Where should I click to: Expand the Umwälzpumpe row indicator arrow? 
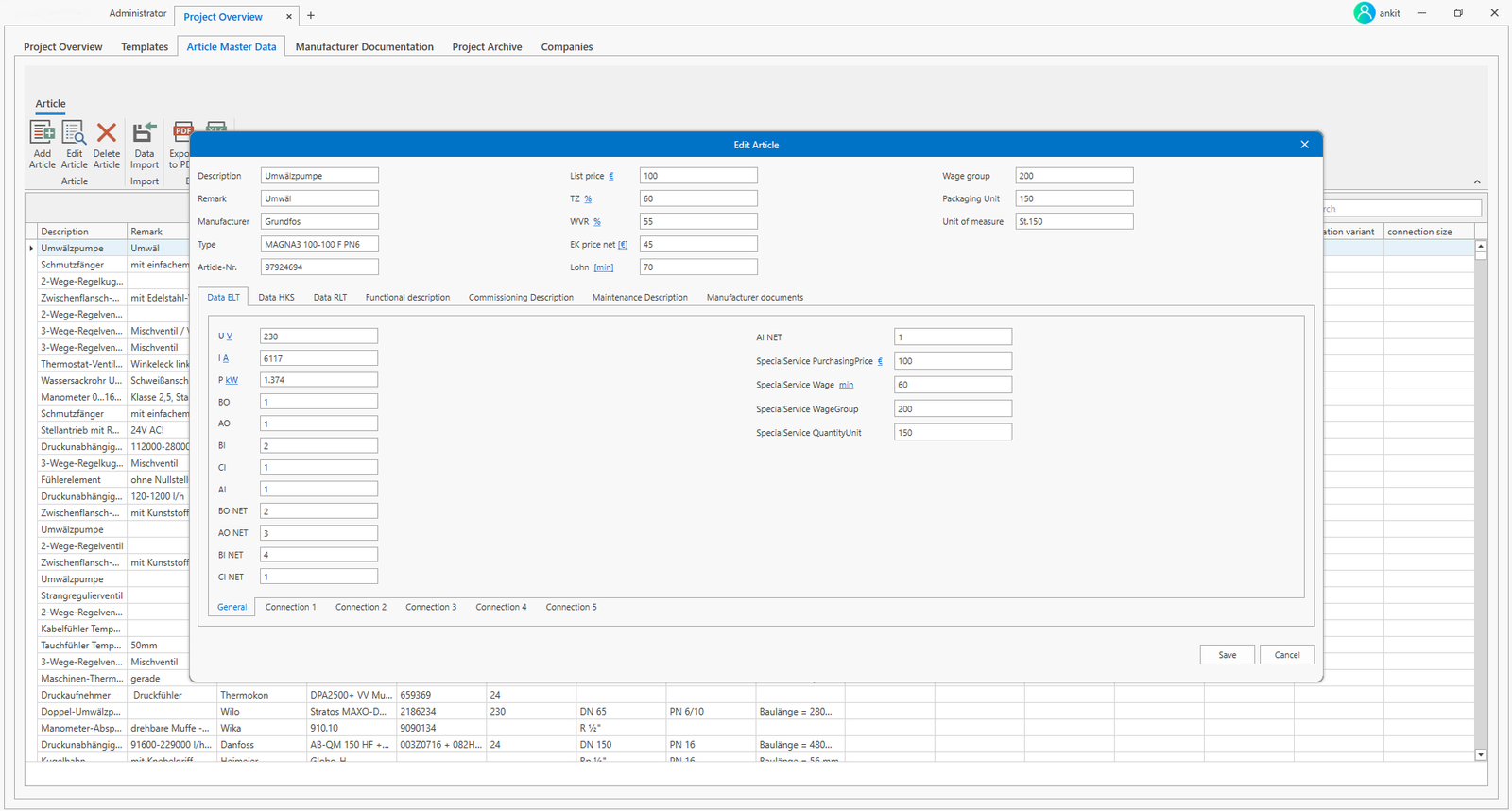[x=31, y=249]
